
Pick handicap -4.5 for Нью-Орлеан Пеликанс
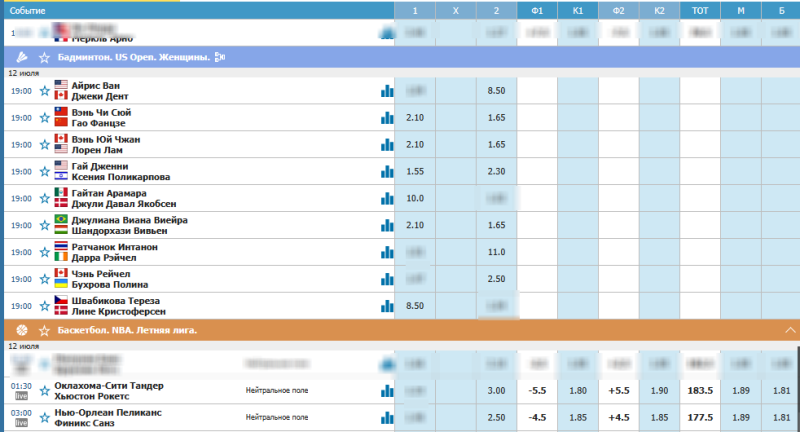537,418
